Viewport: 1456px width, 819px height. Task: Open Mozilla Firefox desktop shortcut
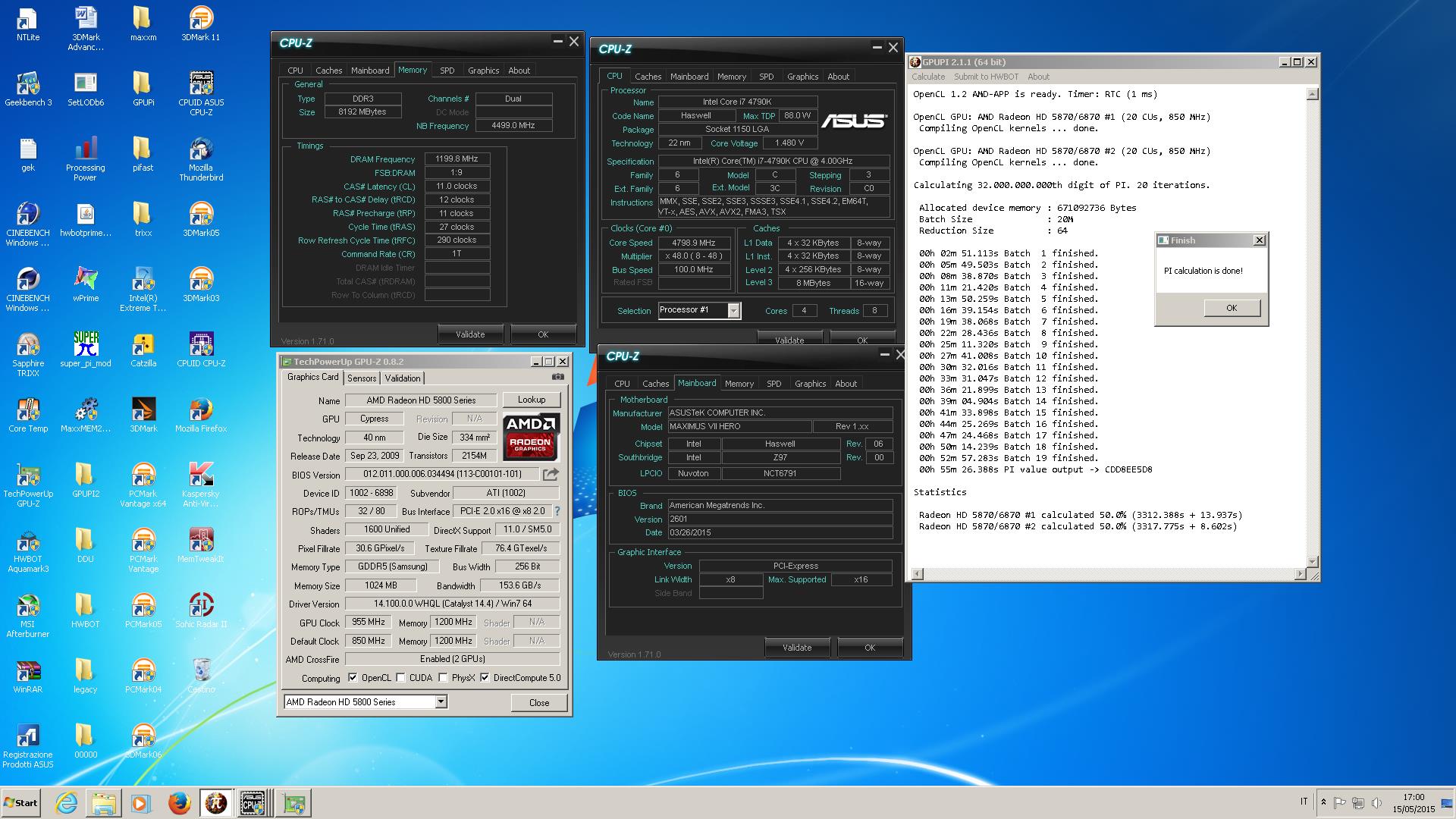coord(201,416)
